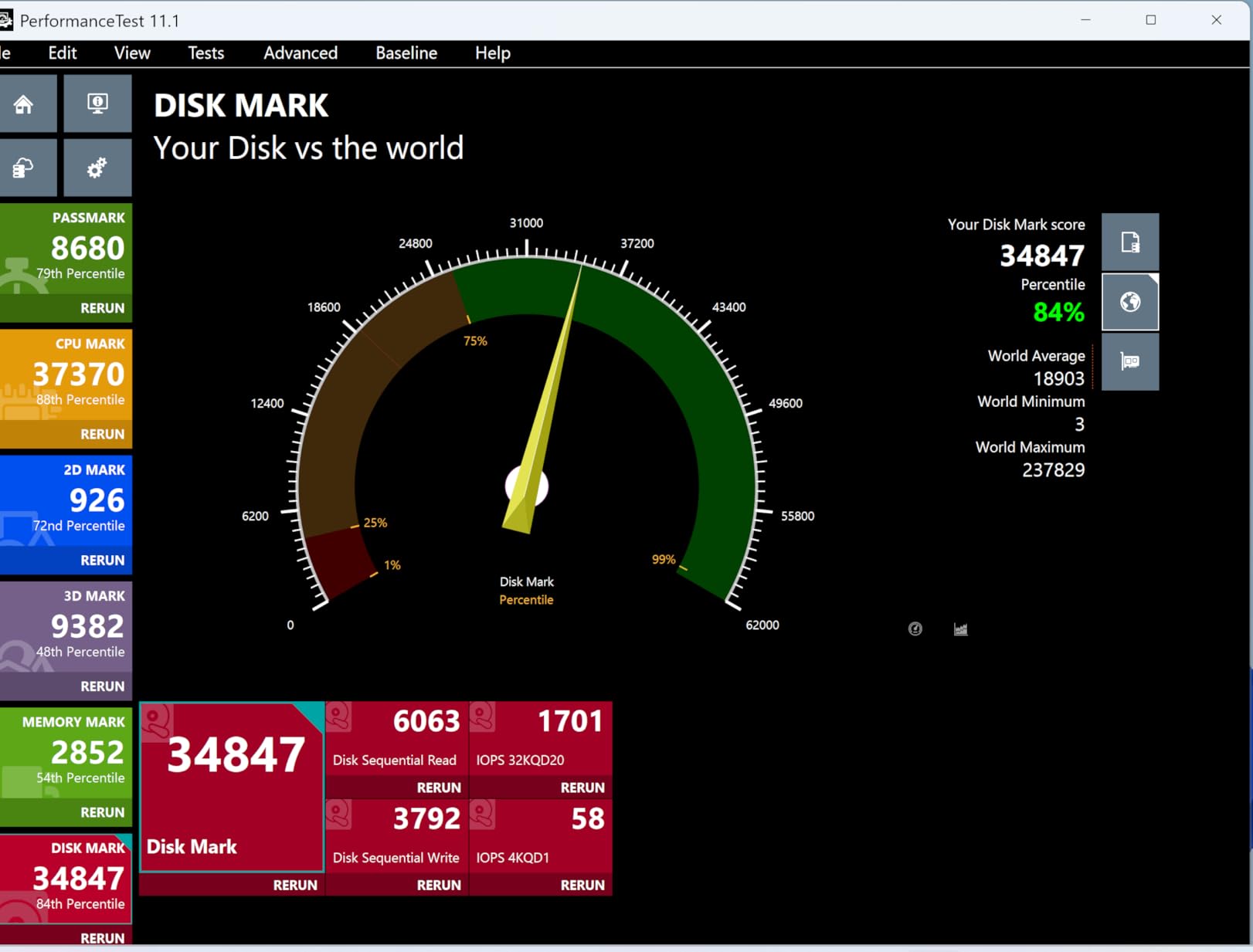The height and width of the screenshot is (952, 1253).
Task: Open the Baseline menu
Action: (406, 53)
